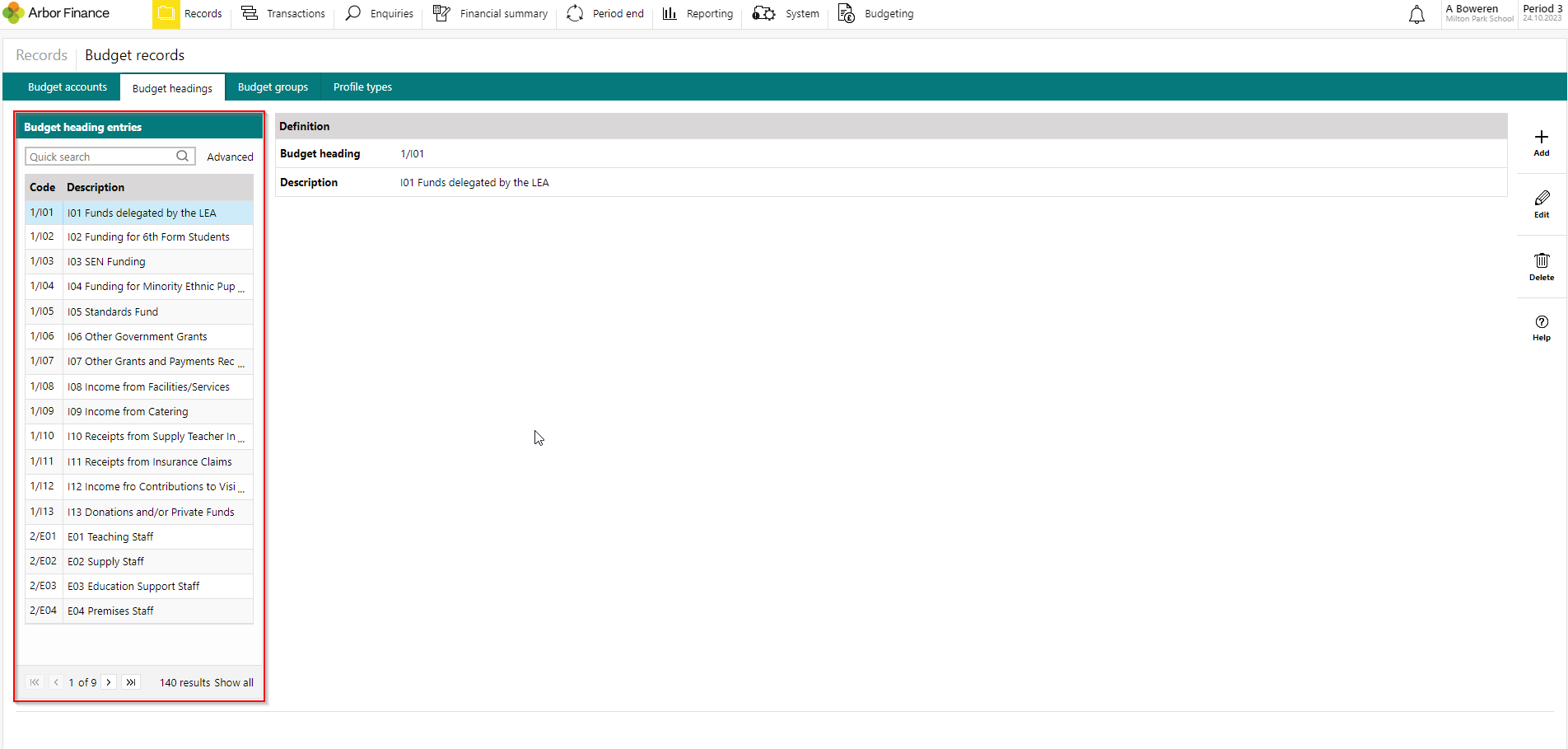Click the Delete trash icon
Screen dimensions: 1568x749
pyautogui.click(x=1542, y=260)
